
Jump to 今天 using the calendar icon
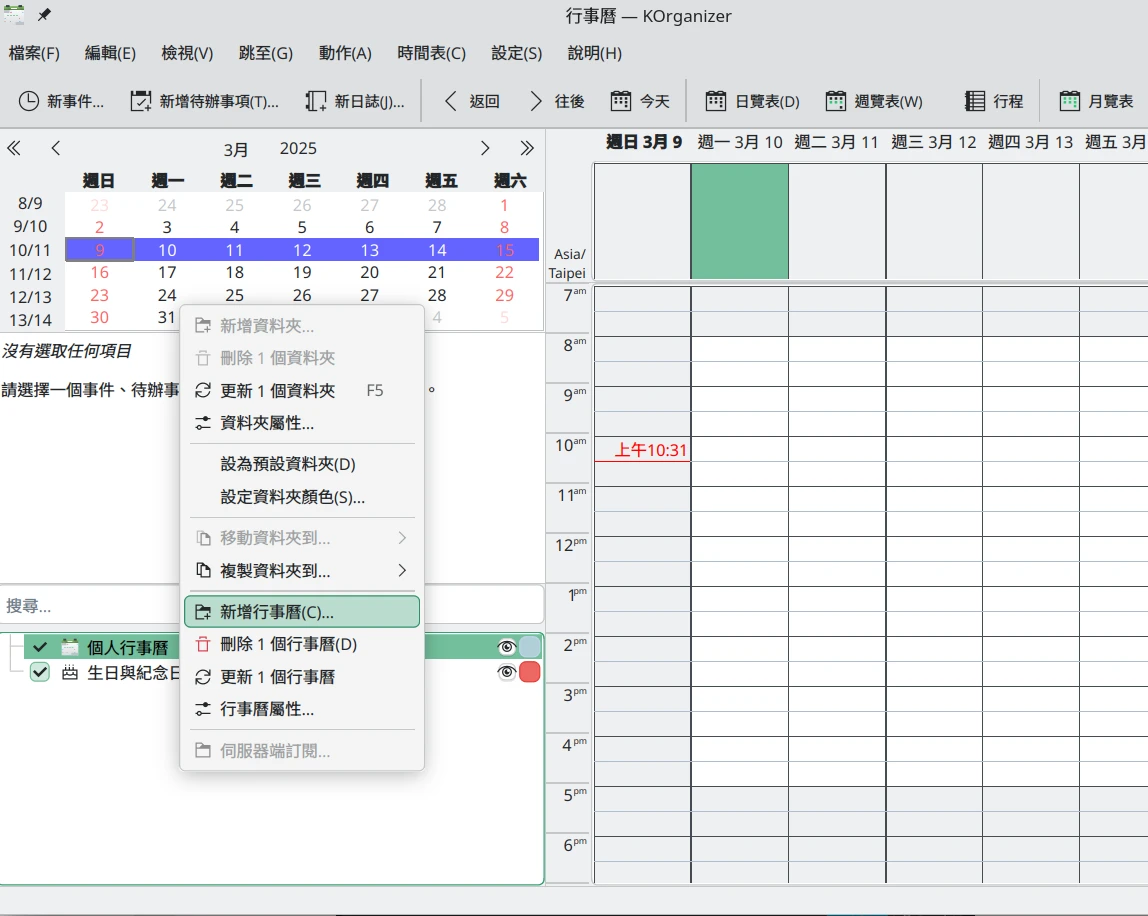(x=621, y=101)
